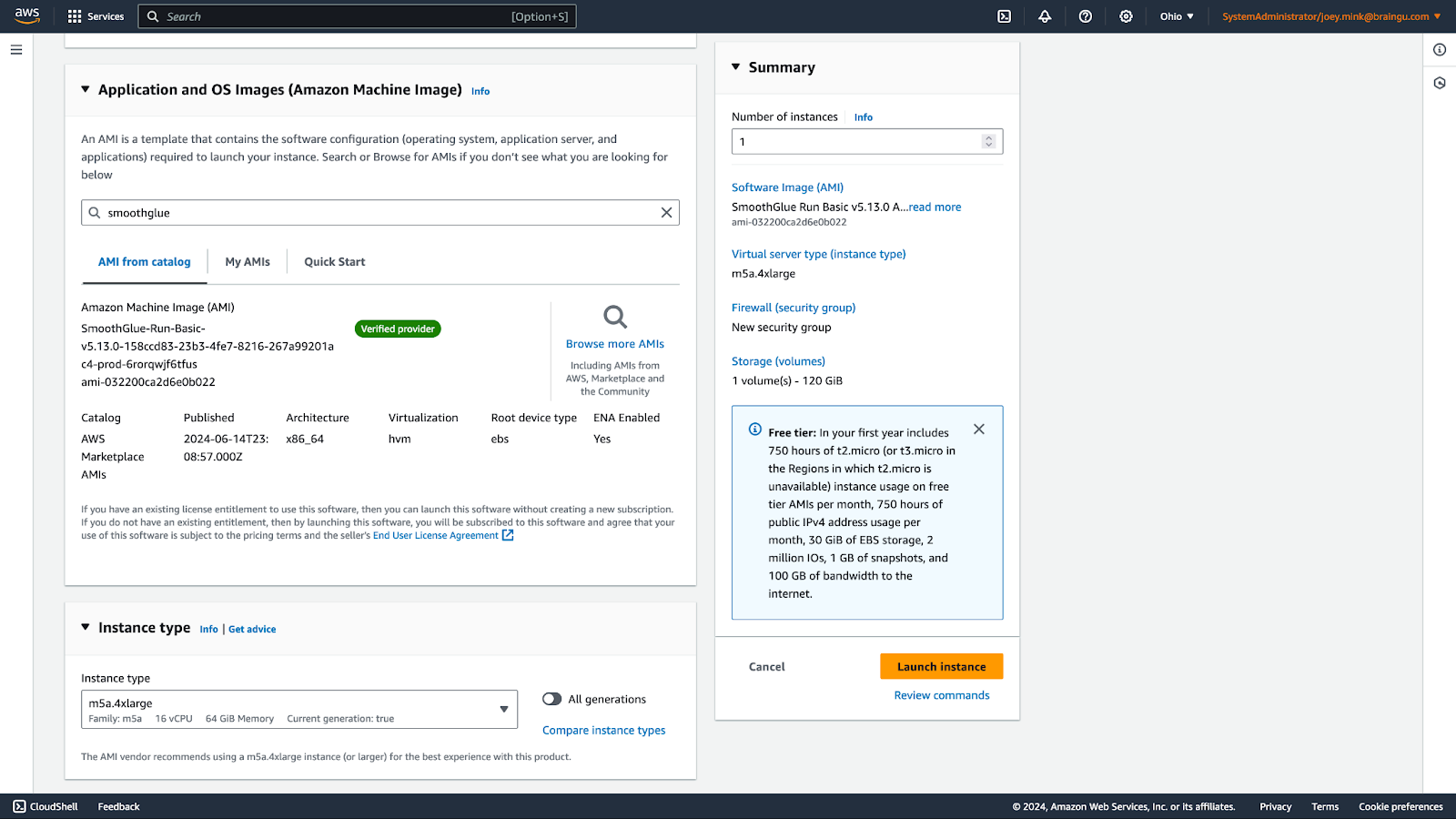Open the help question mark menu
The image size is (1456, 819).
(1086, 16)
